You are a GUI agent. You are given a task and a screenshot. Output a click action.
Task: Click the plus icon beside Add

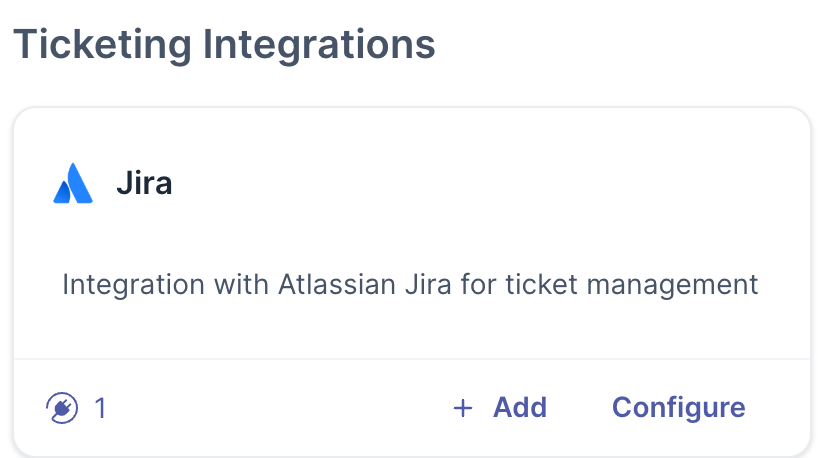[x=462, y=408]
